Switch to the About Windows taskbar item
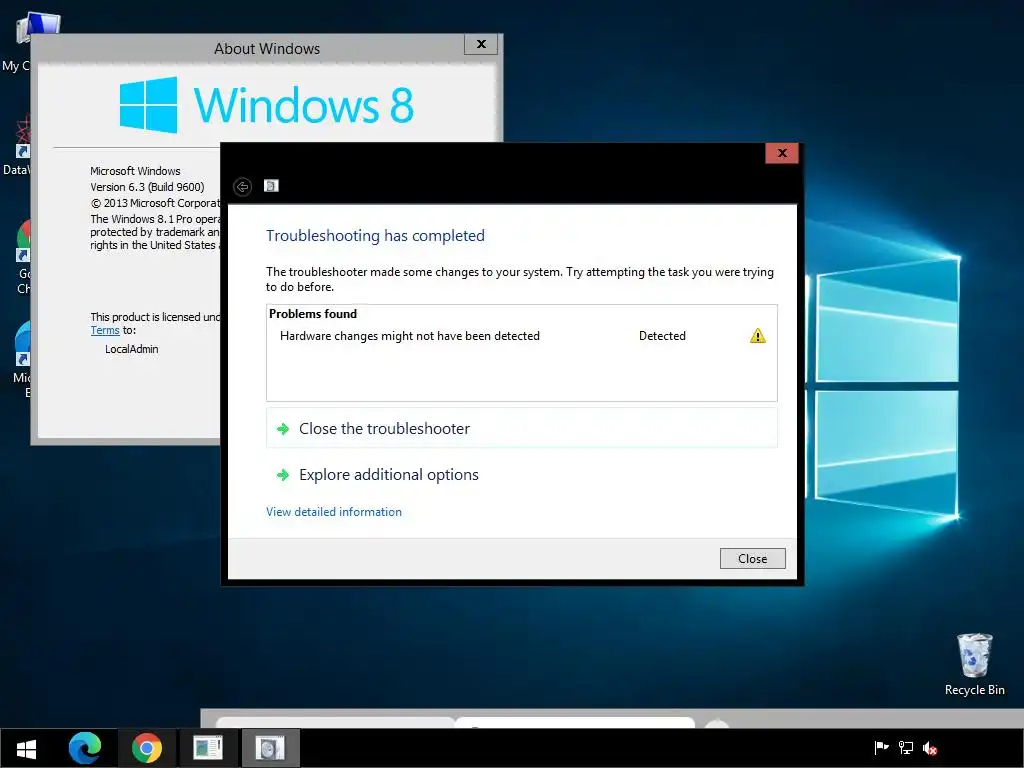 click(208, 748)
